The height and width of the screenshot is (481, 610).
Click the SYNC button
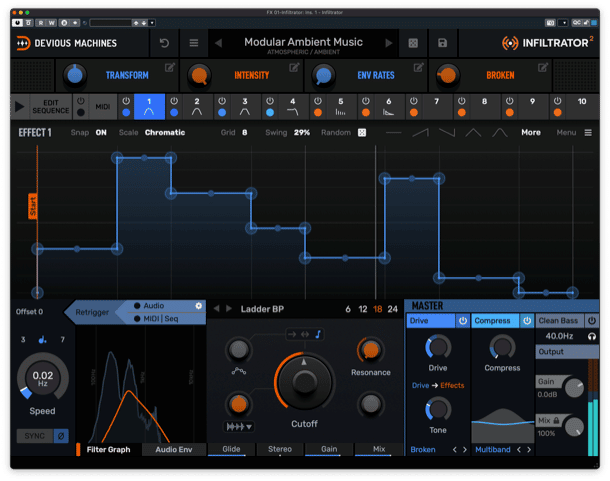pos(35,436)
